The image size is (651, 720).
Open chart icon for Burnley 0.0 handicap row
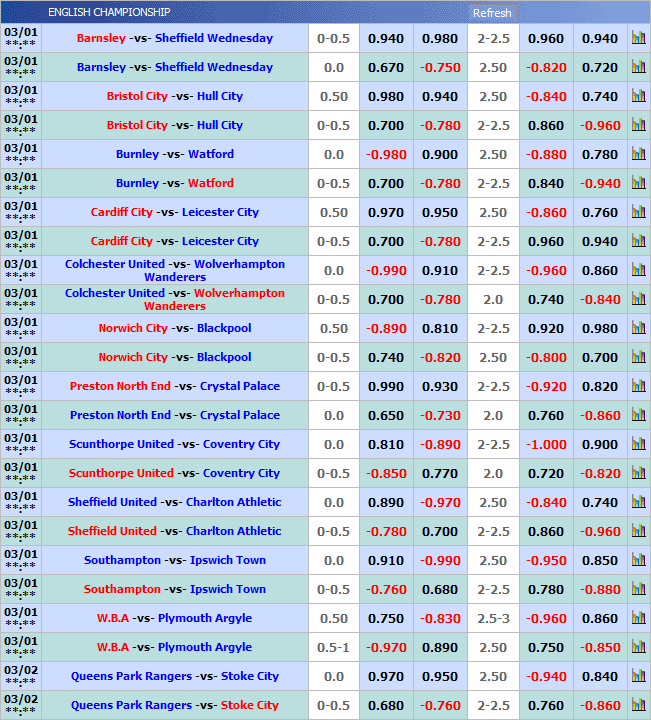click(638, 155)
